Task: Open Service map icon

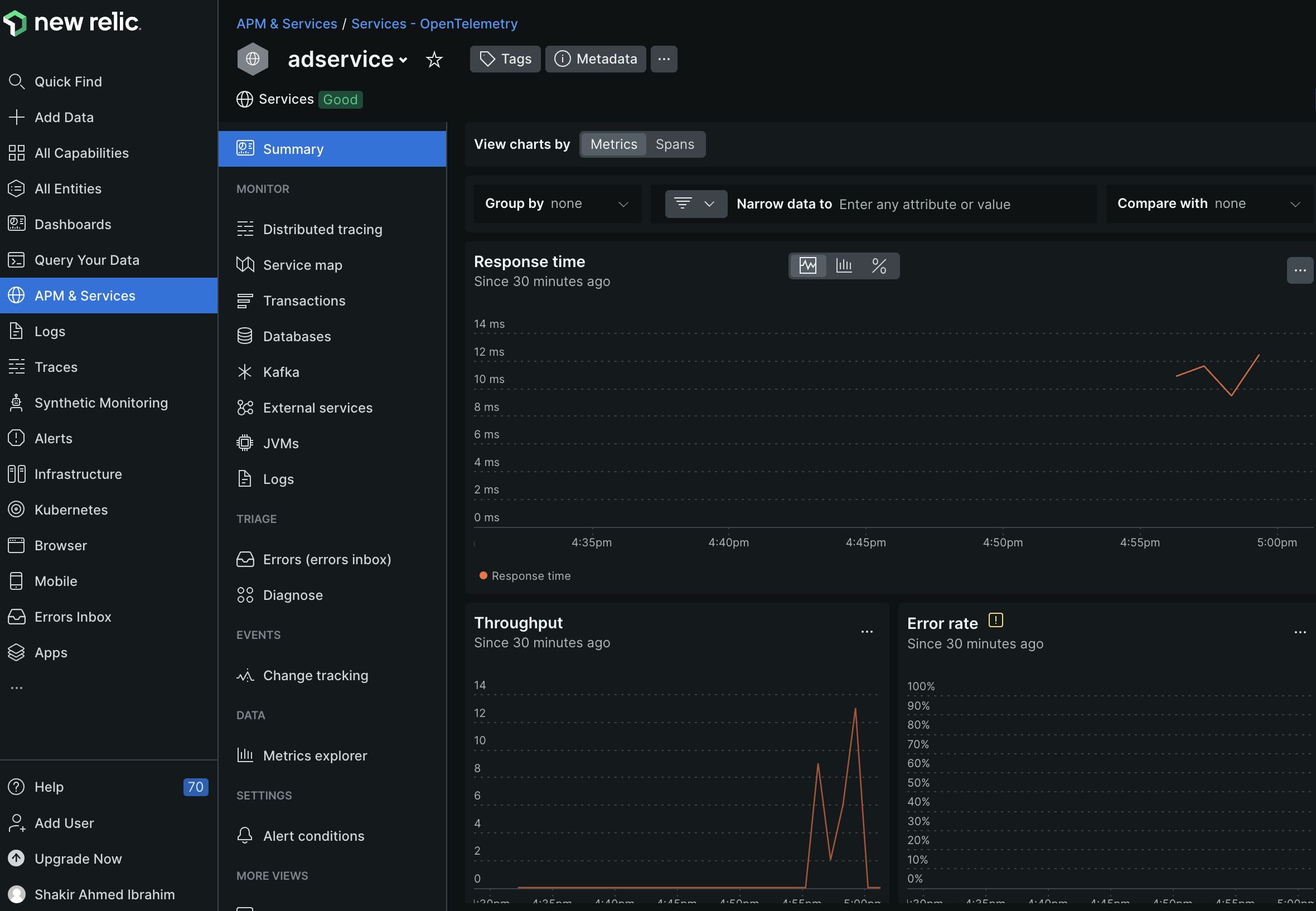Action: point(245,264)
